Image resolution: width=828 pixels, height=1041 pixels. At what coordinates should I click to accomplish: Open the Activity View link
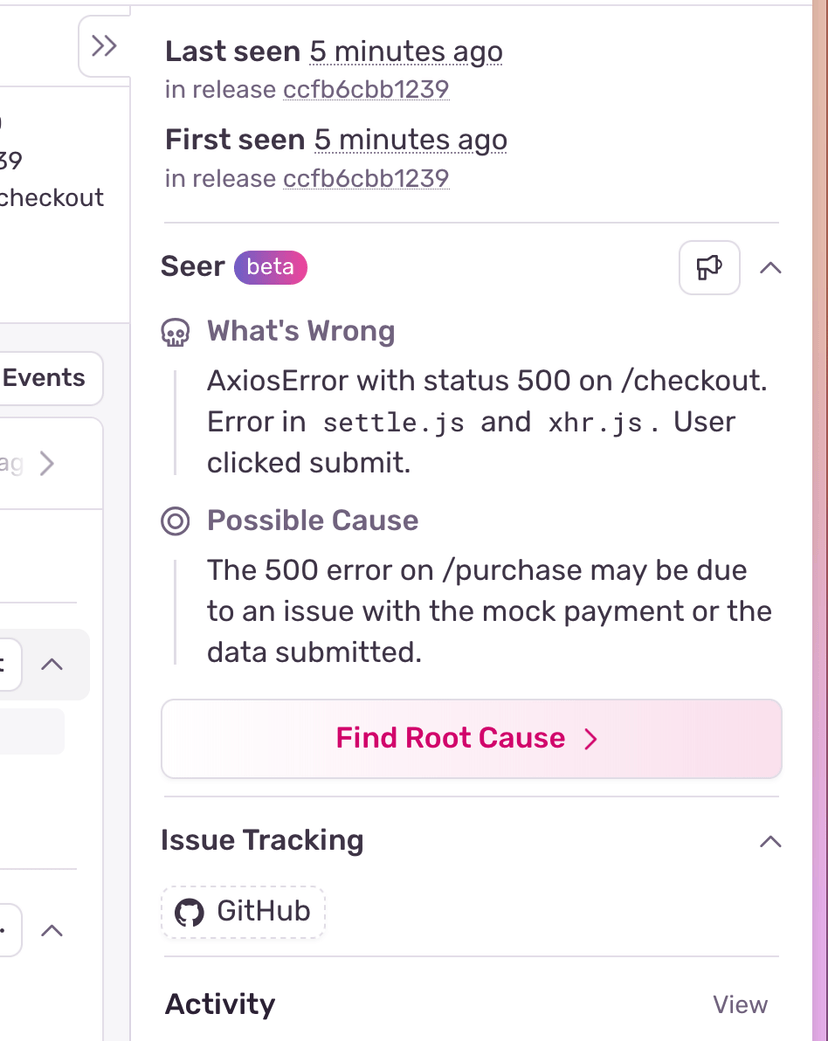pyautogui.click(x=740, y=1004)
